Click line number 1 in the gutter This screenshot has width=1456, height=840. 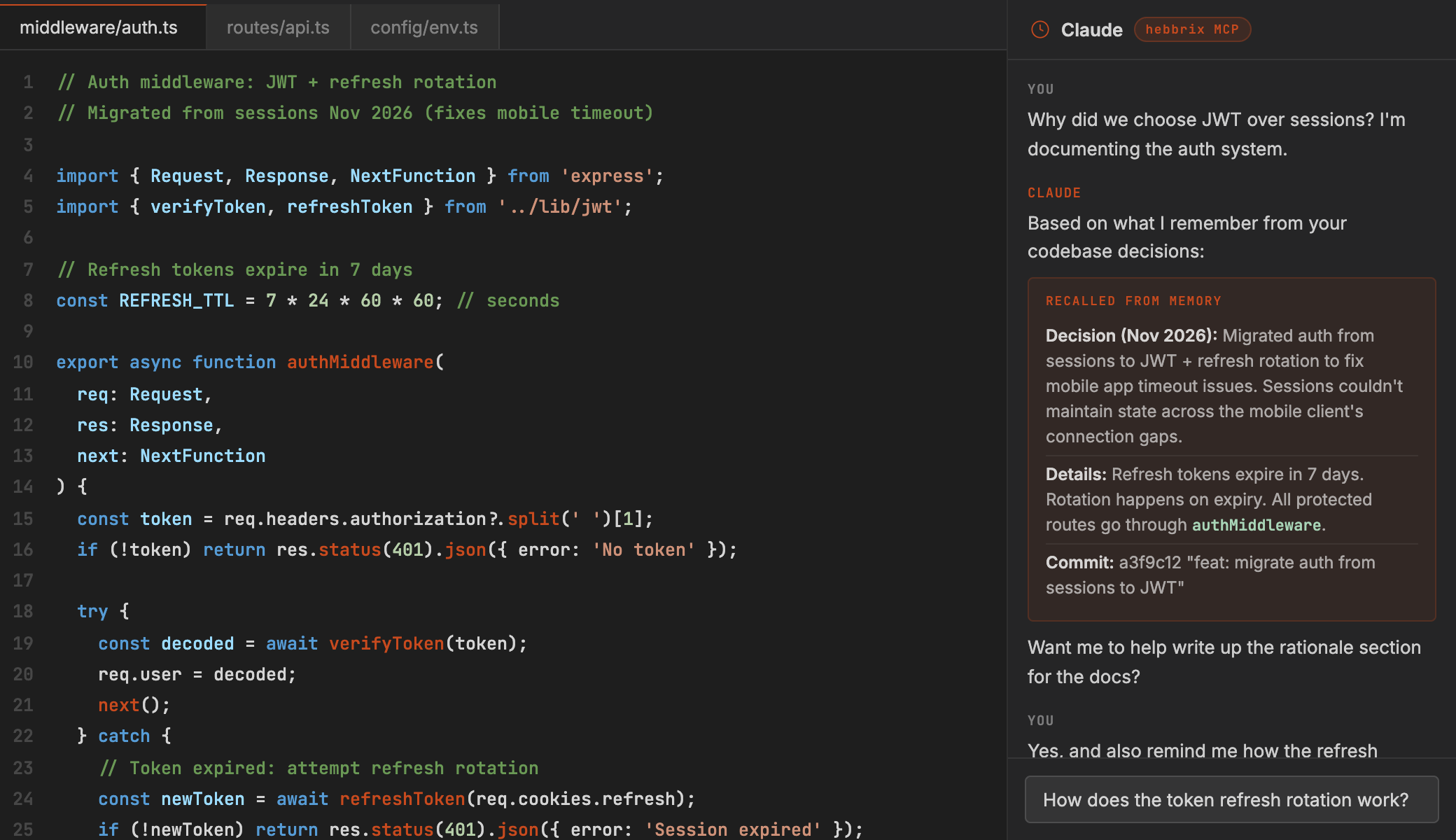click(x=28, y=83)
